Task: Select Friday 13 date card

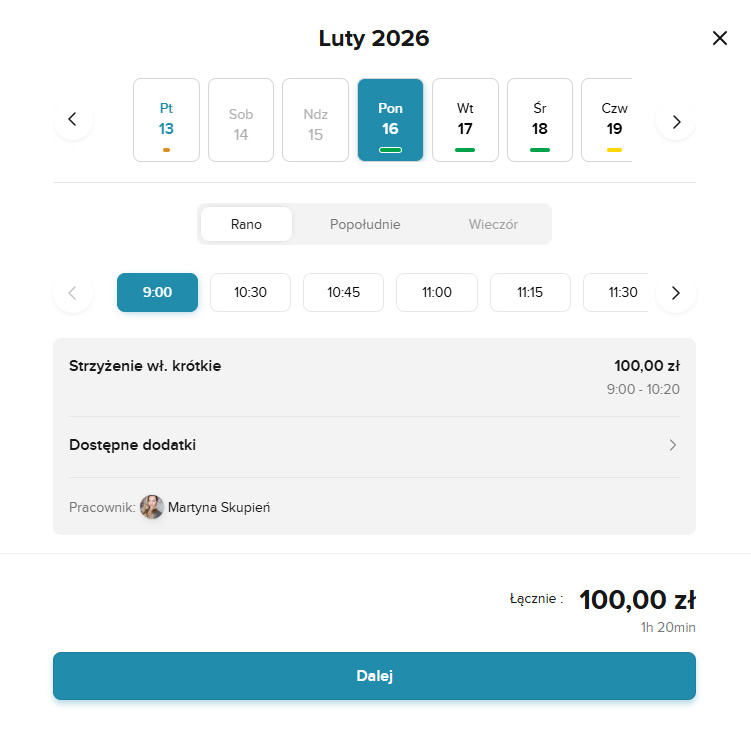Action: pyautogui.click(x=166, y=120)
